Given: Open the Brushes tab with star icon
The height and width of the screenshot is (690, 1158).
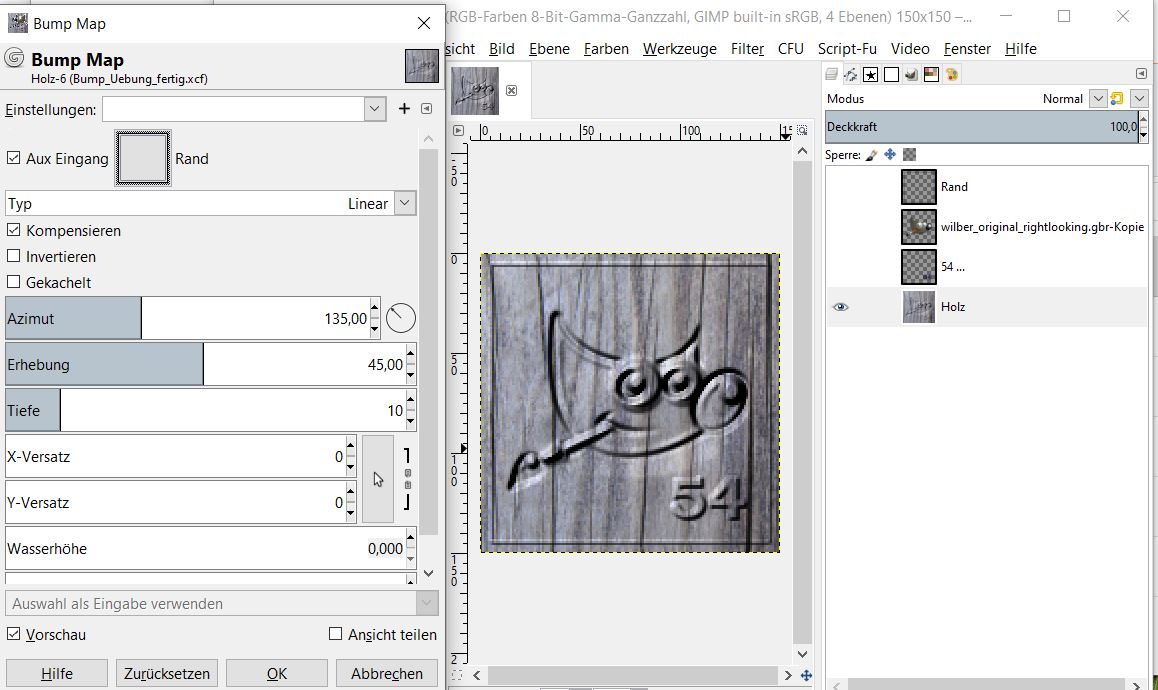Looking at the screenshot, I should pos(871,74).
